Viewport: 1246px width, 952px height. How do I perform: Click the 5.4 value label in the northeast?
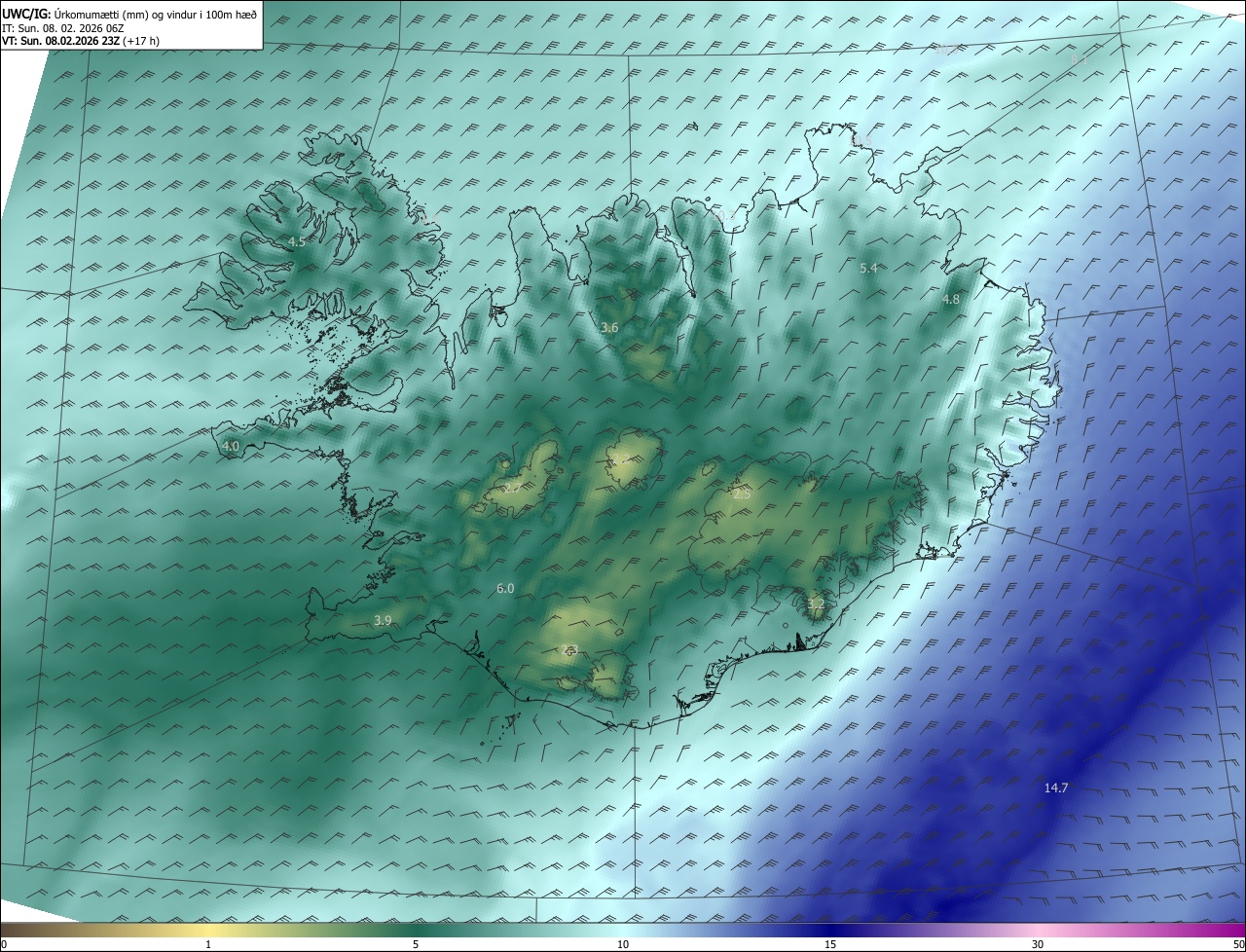868,269
